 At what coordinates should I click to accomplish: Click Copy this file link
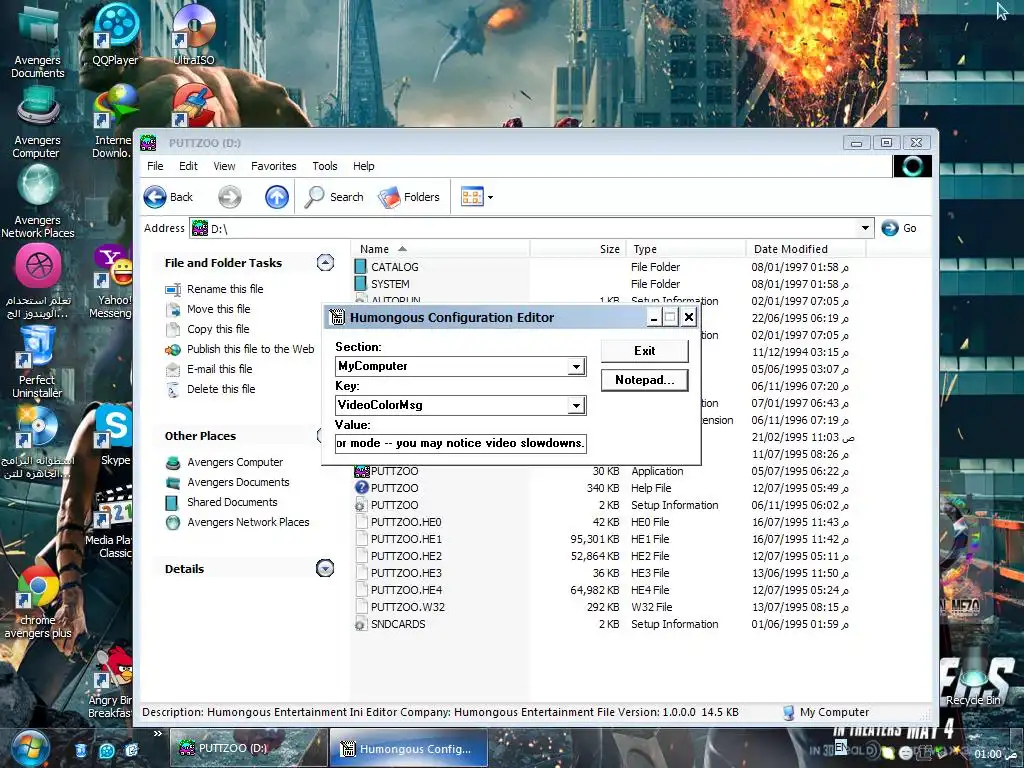217,329
